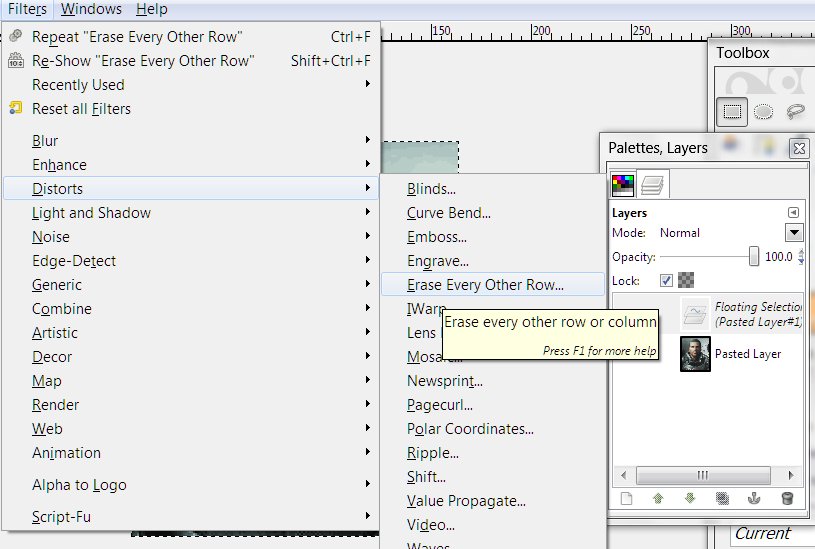Anchor the floating layer
The width and height of the screenshot is (815, 549).
tap(754, 498)
